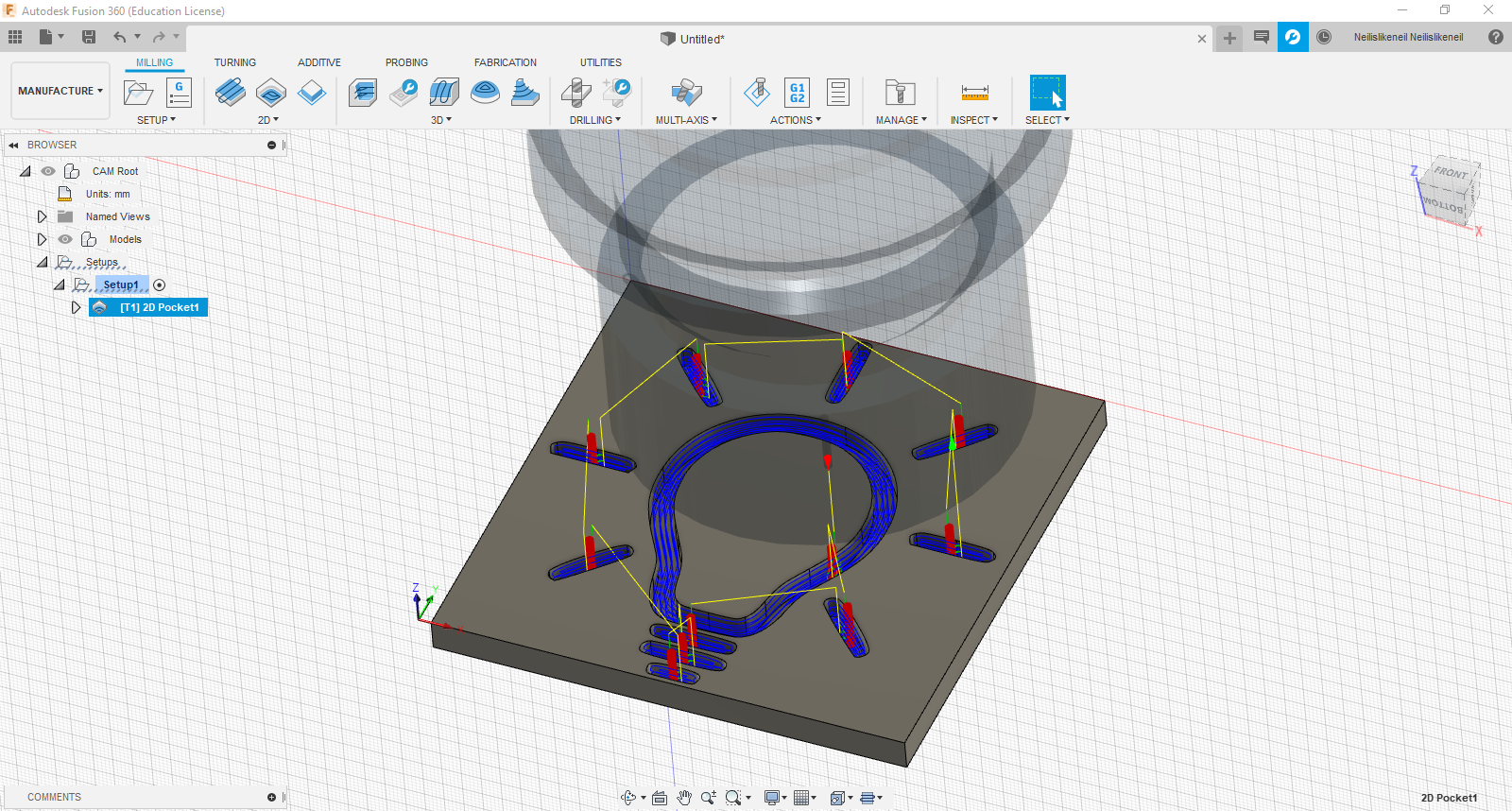1512x811 pixels.
Task: Select the Face milling tool
Action: [312, 93]
